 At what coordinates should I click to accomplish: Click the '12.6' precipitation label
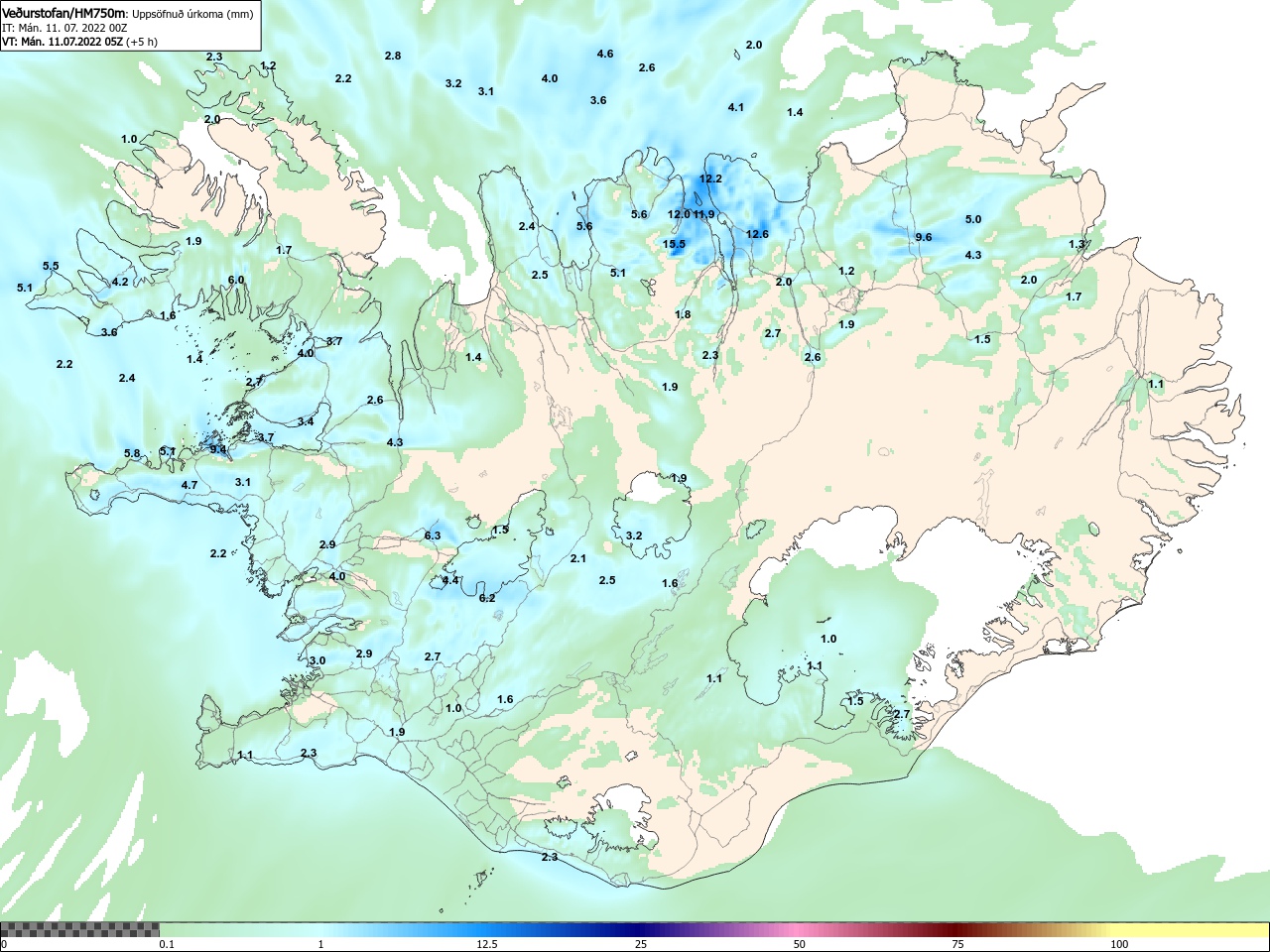tap(757, 234)
